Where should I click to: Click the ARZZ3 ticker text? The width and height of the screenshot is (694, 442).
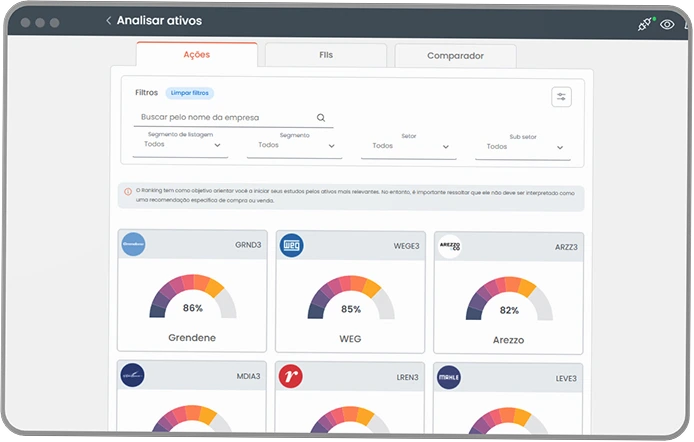point(566,247)
